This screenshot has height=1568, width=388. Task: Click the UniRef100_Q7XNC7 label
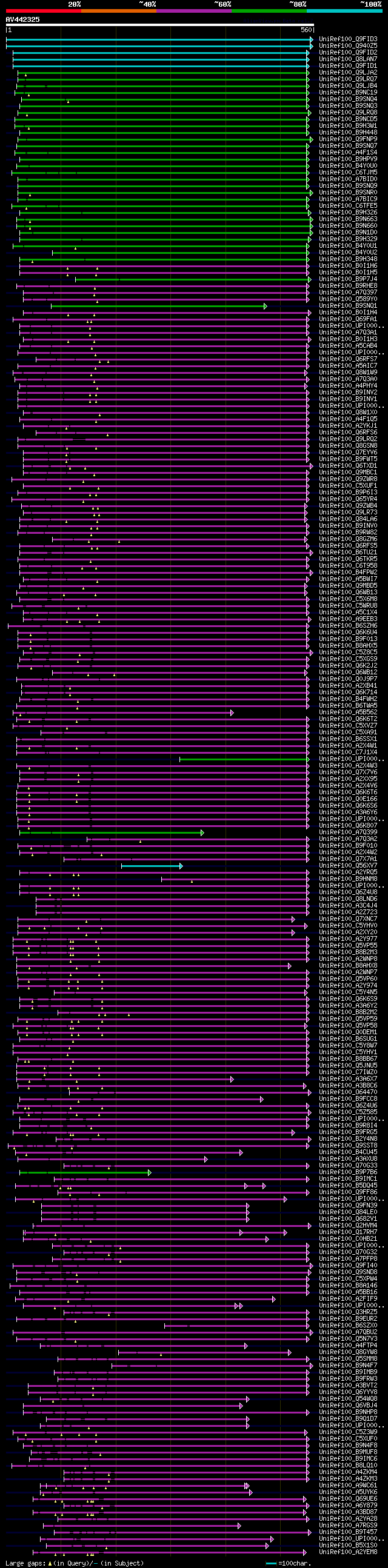[348, 919]
